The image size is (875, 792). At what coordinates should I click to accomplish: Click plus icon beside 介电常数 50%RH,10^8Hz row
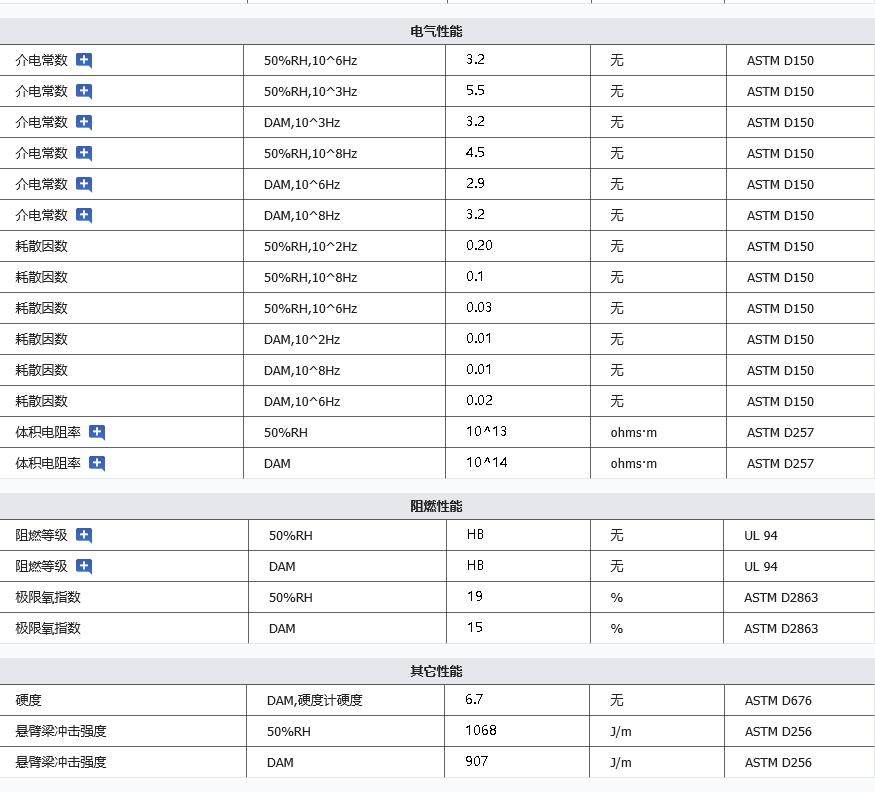[84, 153]
